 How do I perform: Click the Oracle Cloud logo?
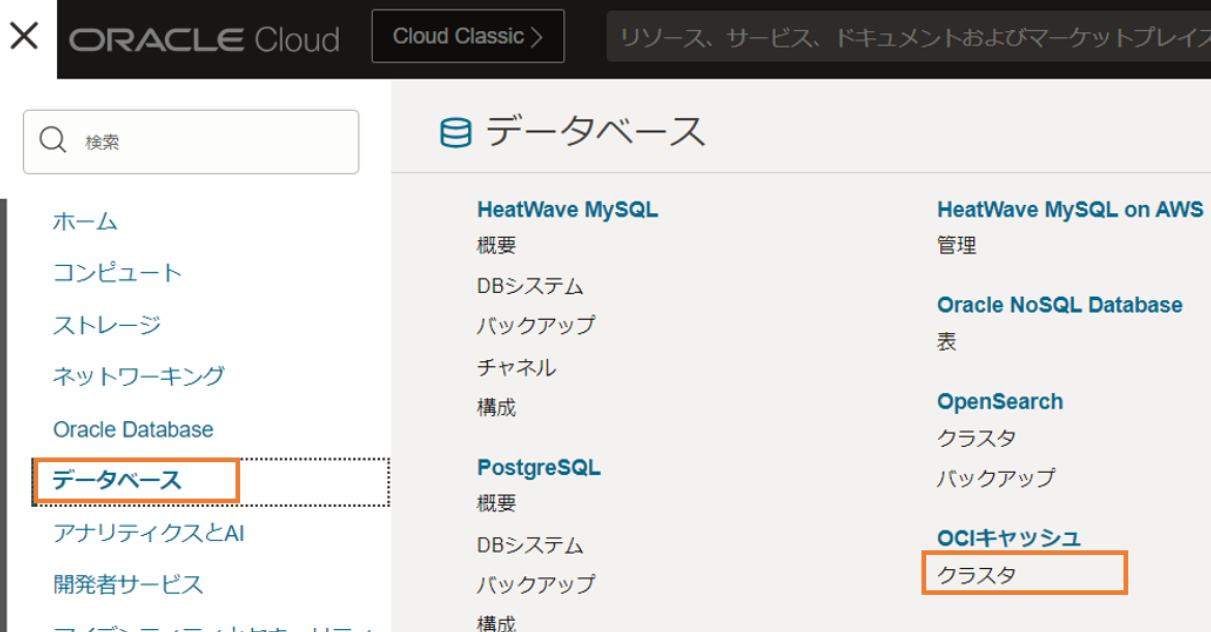pos(204,39)
